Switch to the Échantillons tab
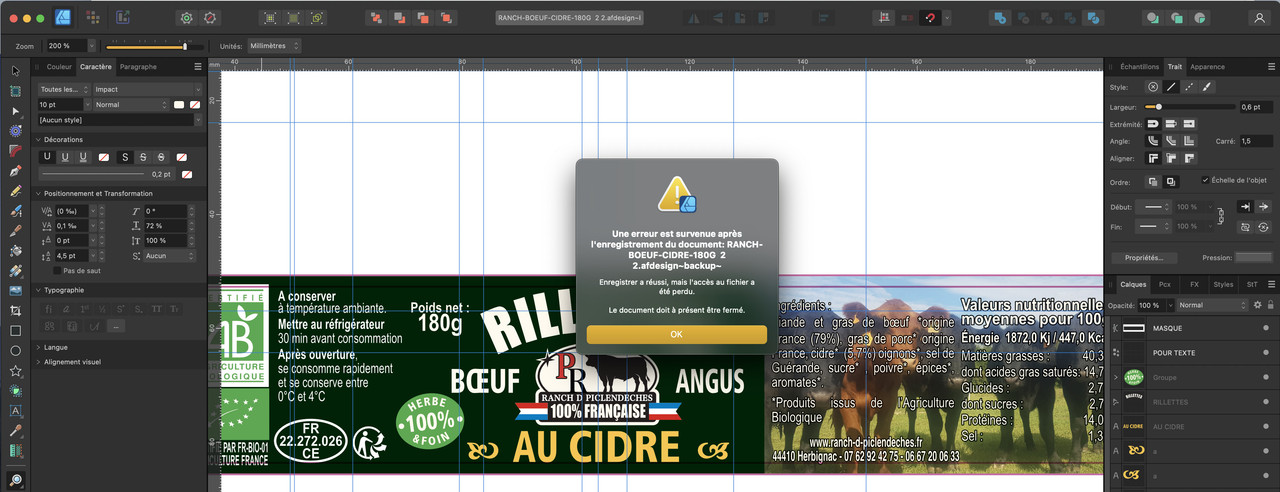Screen dimensions: 1280x492 click(1139, 67)
